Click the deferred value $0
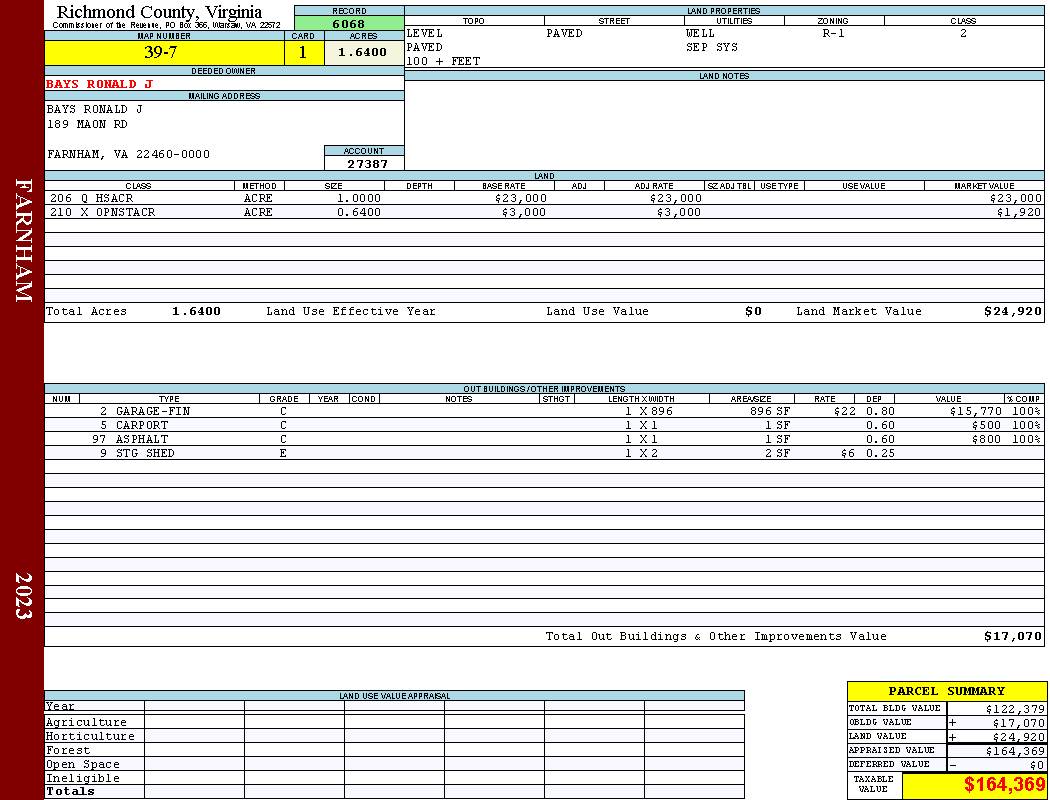 click(1037, 765)
